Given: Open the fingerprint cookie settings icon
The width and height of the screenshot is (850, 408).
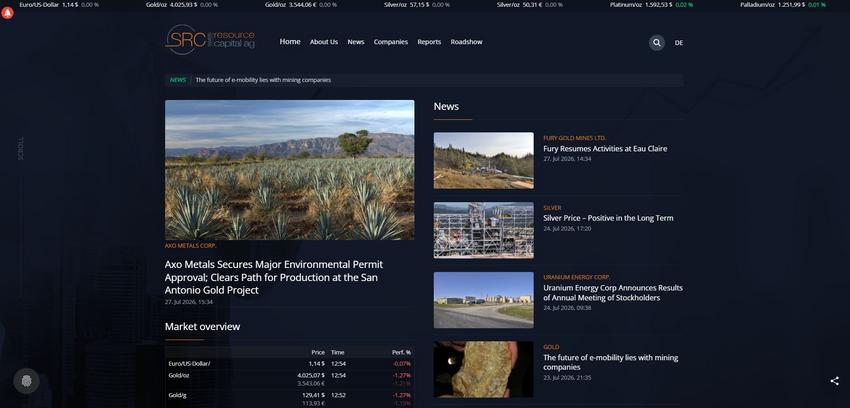Looking at the screenshot, I should coord(26,381).
